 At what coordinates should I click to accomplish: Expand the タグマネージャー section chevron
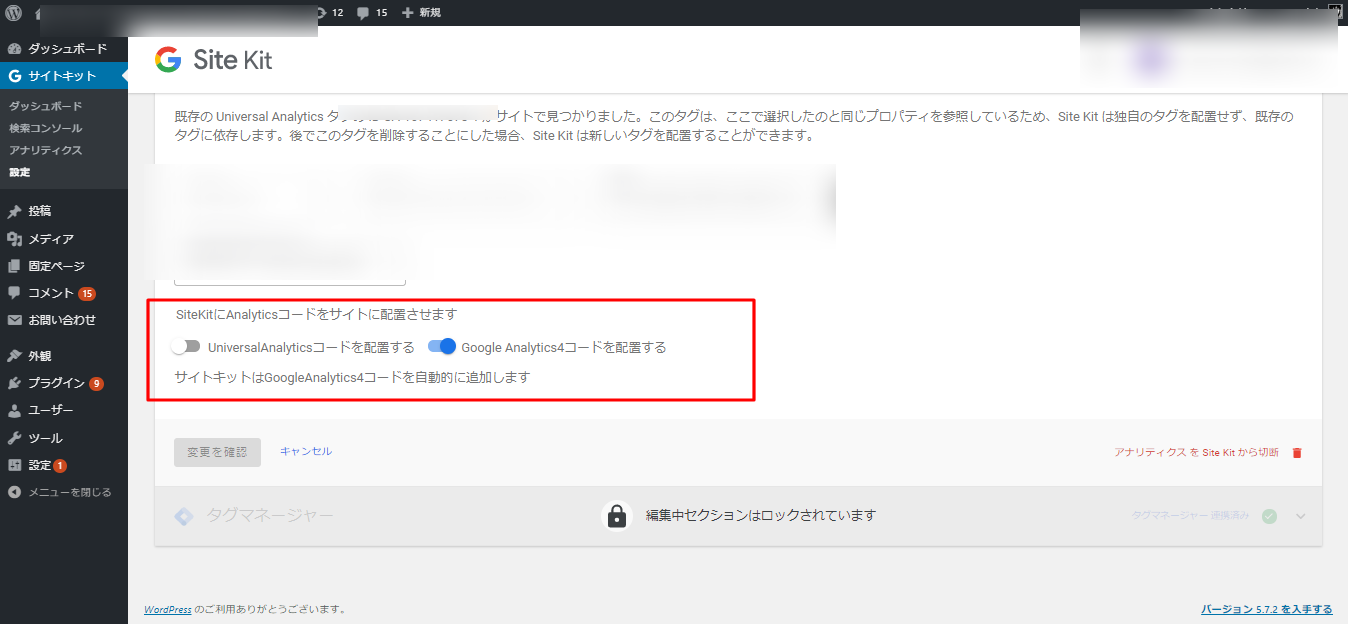click(1301, 516)
